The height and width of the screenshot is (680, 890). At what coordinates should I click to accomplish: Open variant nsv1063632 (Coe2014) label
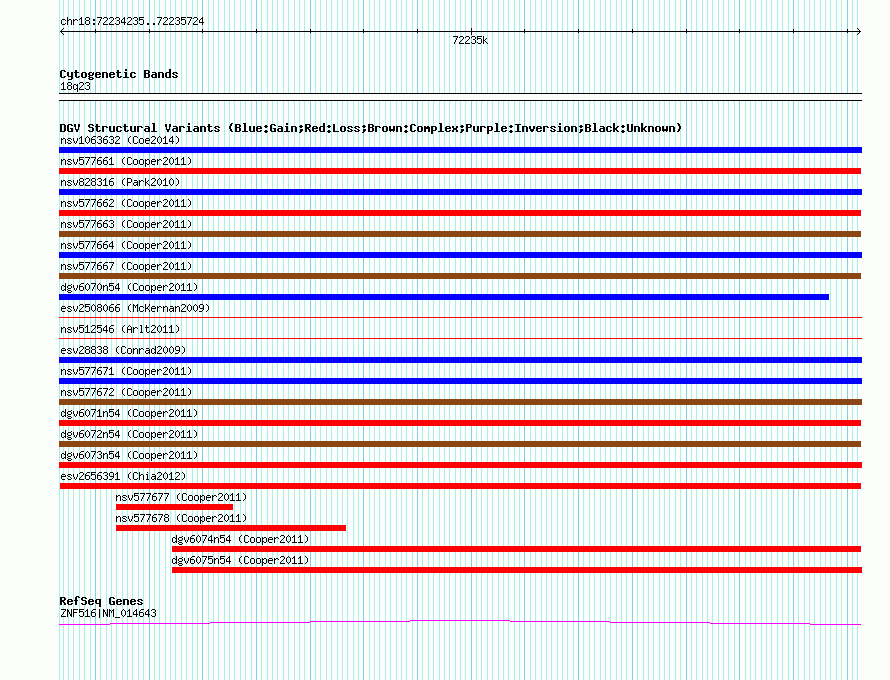click(x=120, y=140)
